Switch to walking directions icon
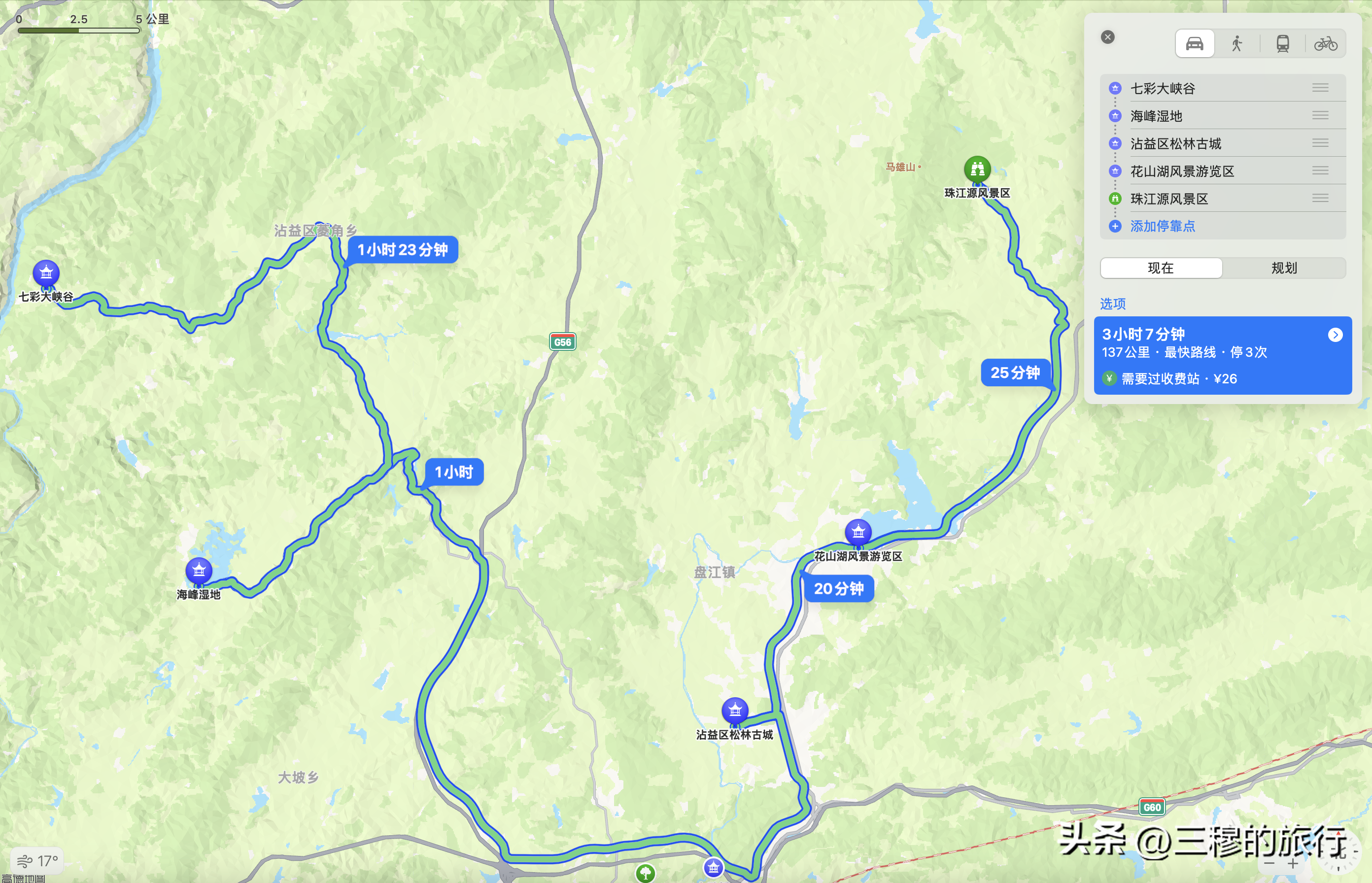This screenshot has height=883, width=1372. tap(1236, 43)
